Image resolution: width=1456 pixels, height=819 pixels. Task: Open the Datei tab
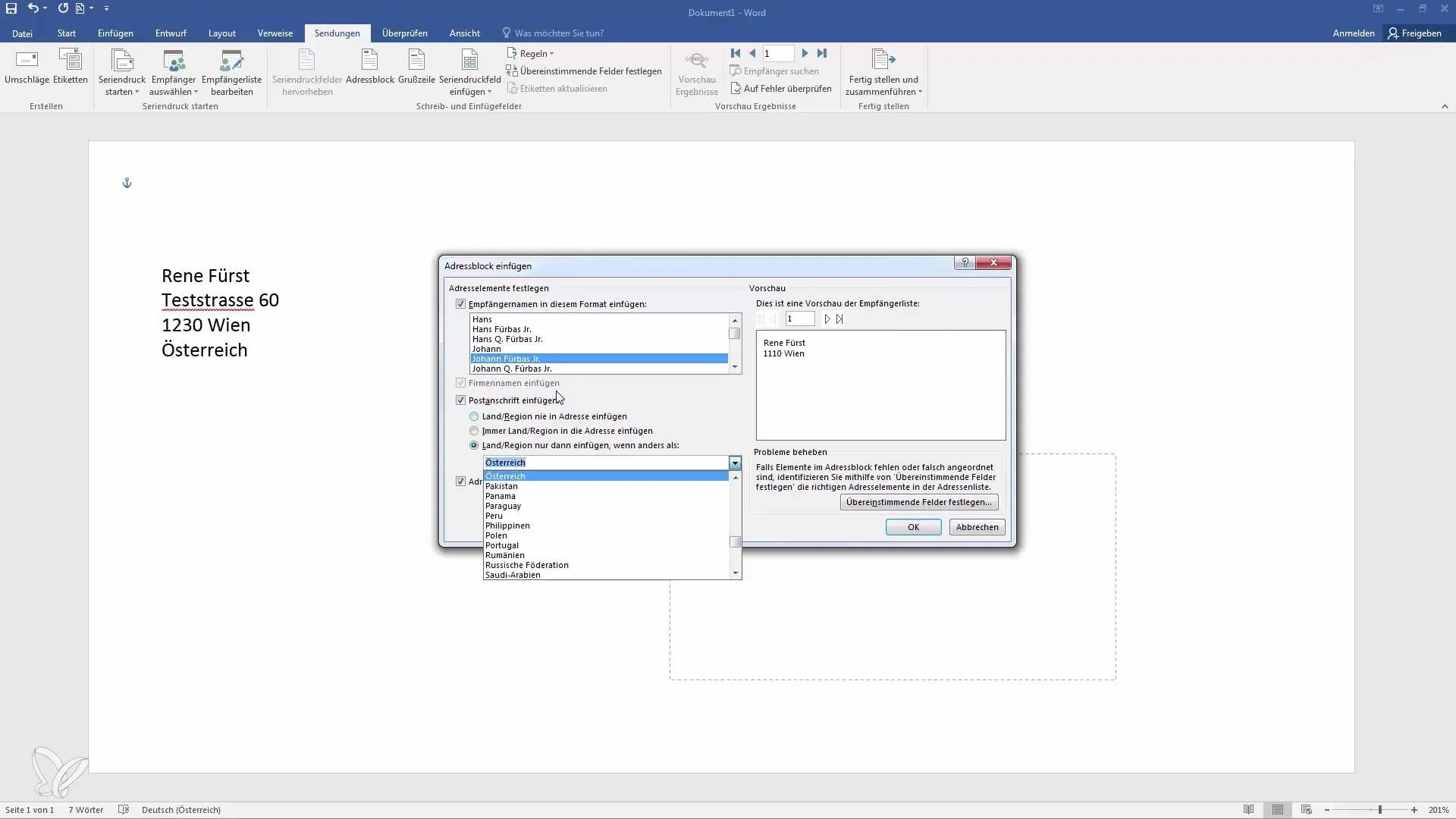(22, 33)
